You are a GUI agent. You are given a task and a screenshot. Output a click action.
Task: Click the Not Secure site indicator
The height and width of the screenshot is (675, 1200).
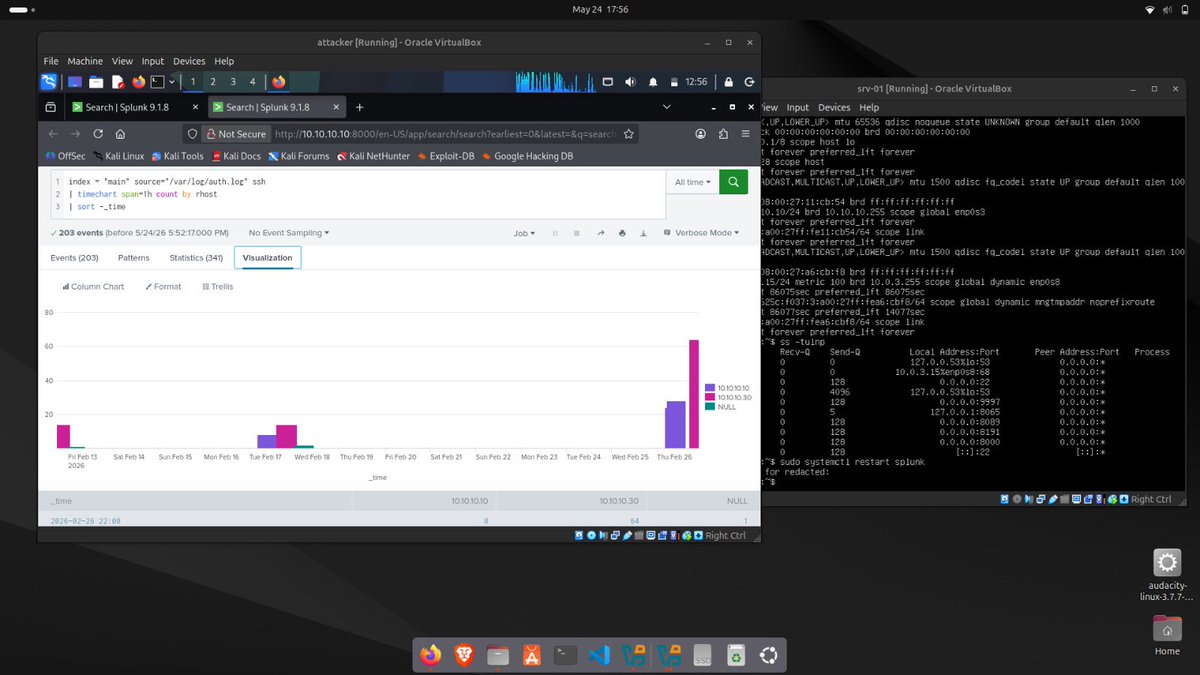click(x=236, y=134)
